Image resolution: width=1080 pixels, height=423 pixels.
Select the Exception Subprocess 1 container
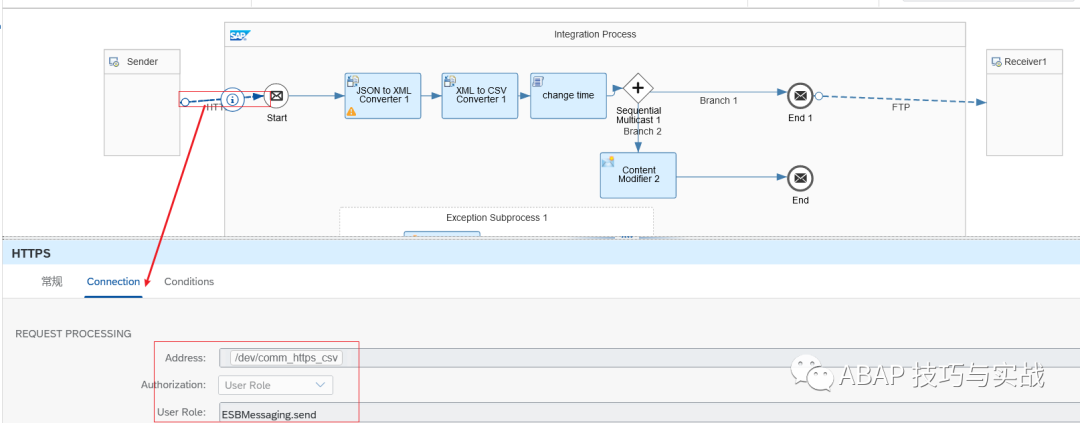(x=496, y=218)
